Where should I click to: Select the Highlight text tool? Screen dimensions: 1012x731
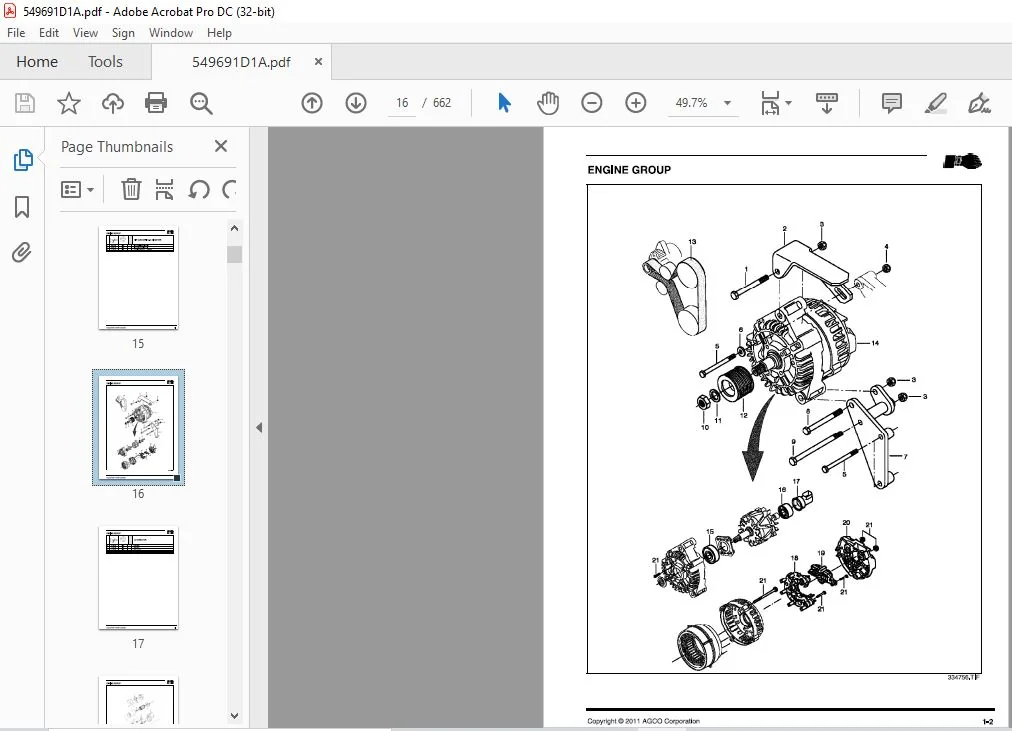tap(935, 103)
